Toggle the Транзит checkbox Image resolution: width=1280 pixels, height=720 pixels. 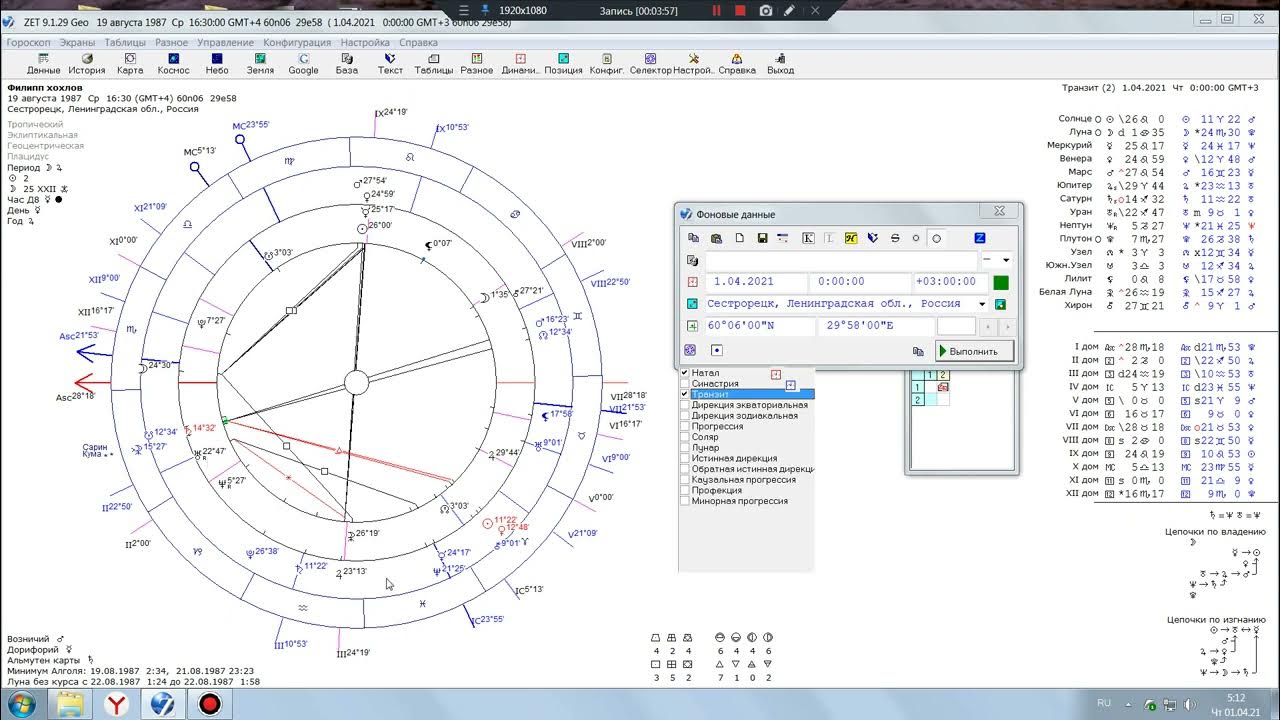tap(685, 394)
